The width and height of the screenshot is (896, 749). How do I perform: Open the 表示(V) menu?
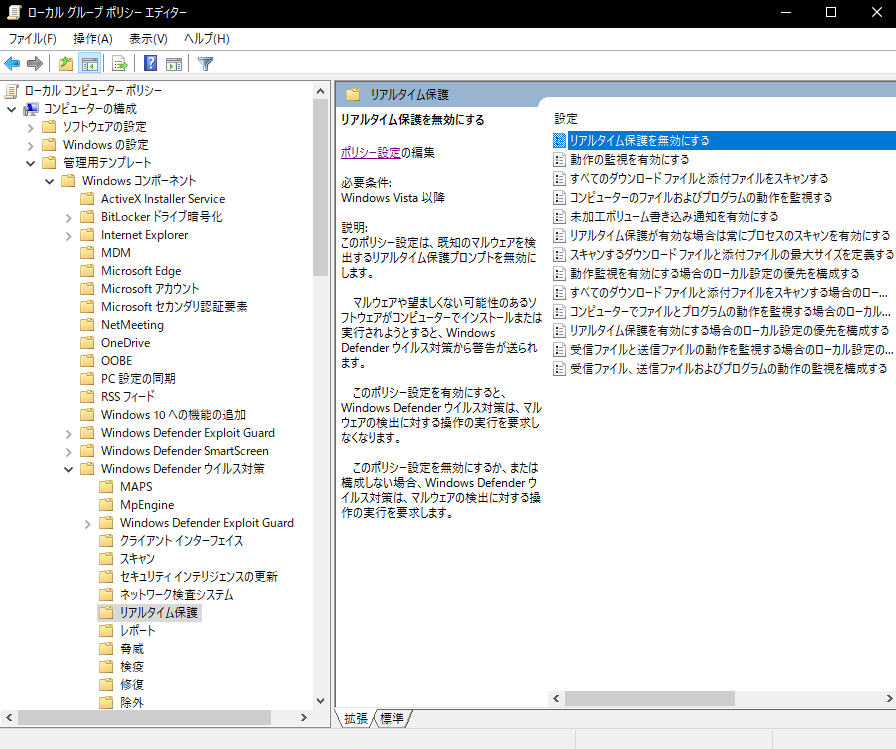click(148, 39)
